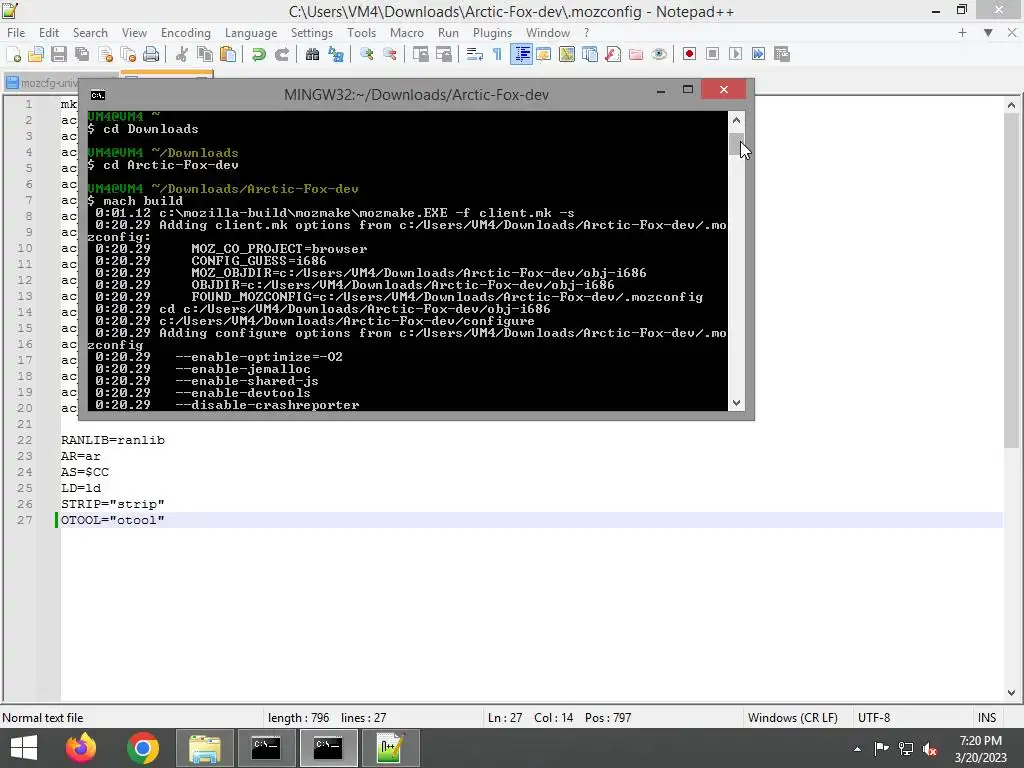The height and width of the screenshot is (768, 1024).
Task: Save the document with the floppy icon
Action: 59,54
